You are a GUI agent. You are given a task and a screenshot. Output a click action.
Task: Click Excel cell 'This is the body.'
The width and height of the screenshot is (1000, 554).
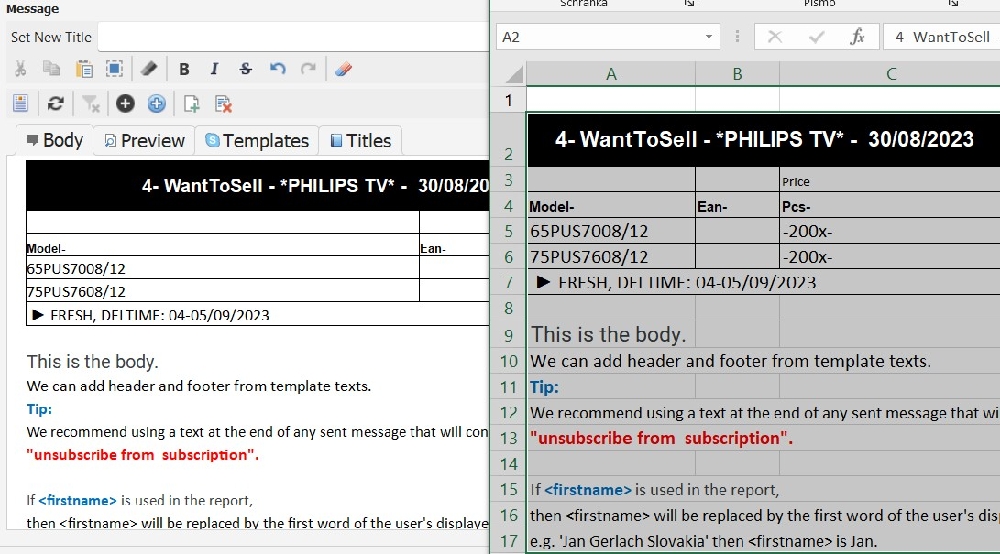611,335
